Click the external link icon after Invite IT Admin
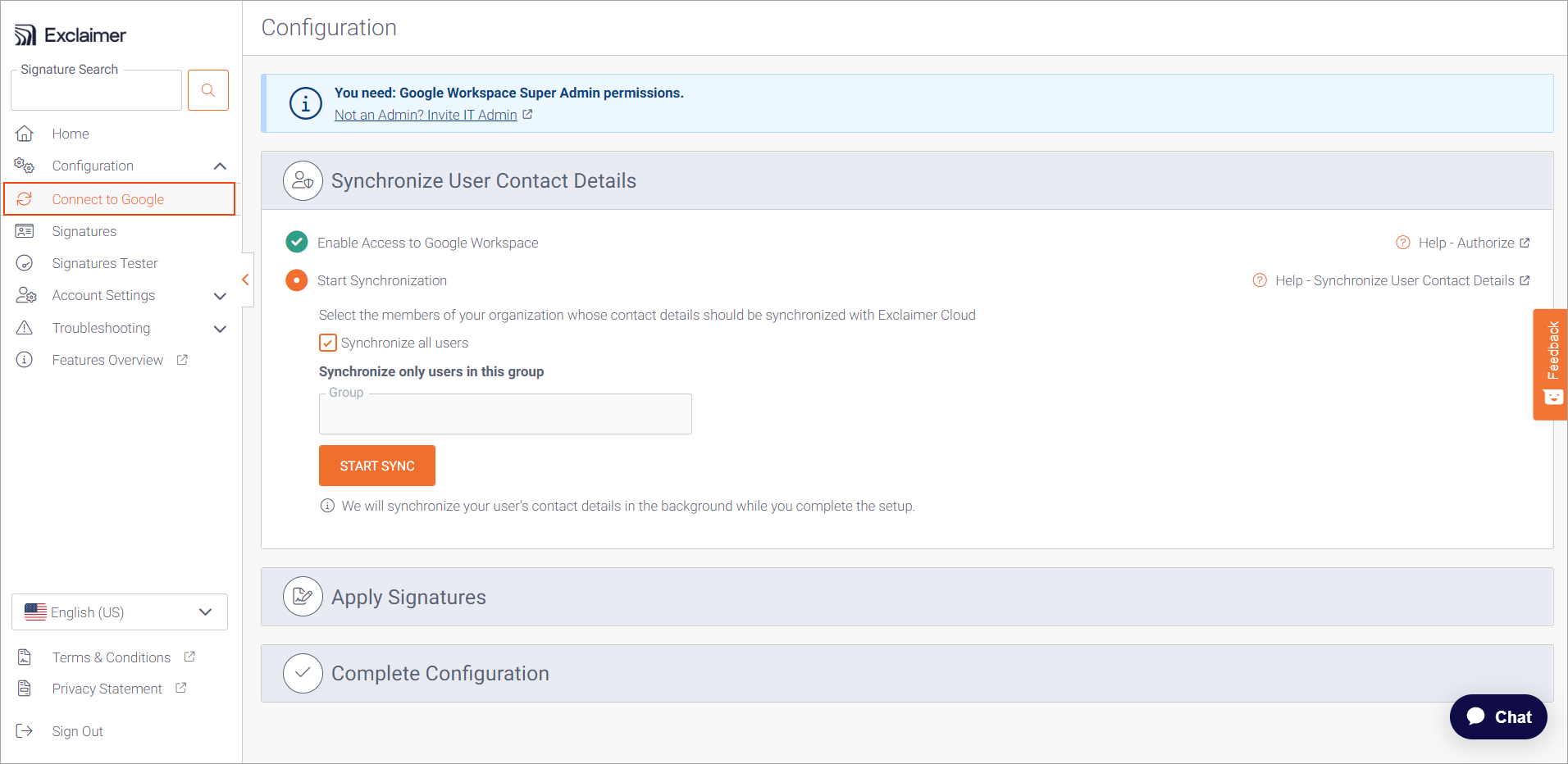This screenshot has width=1568, height=764. tap(527, 115)
